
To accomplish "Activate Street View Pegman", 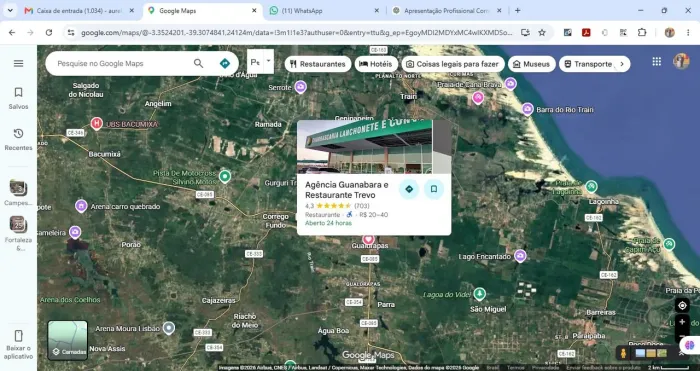I will pos(623,353).
